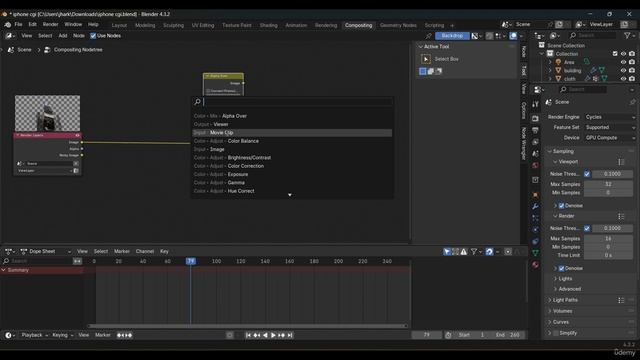The height and width of the screenshot is (360, 640).
Task: Hide the building object in viewport
Action: point(623,71)
